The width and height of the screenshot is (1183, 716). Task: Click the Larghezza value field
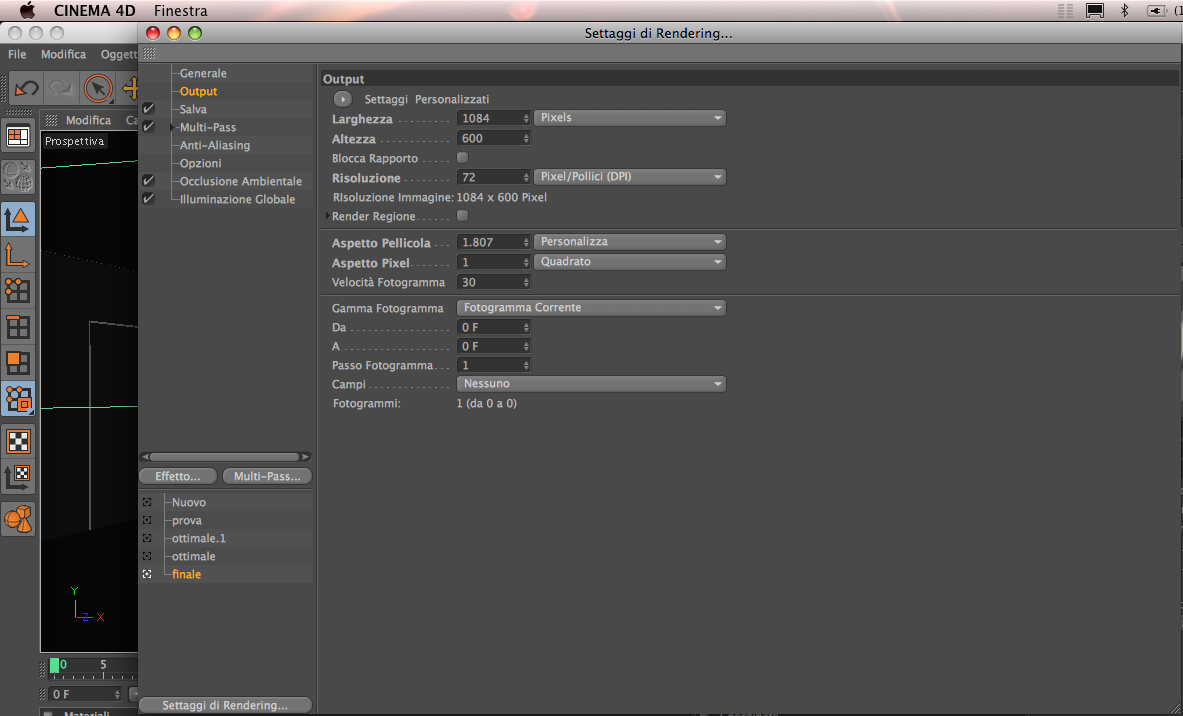[x=493, y=118]
